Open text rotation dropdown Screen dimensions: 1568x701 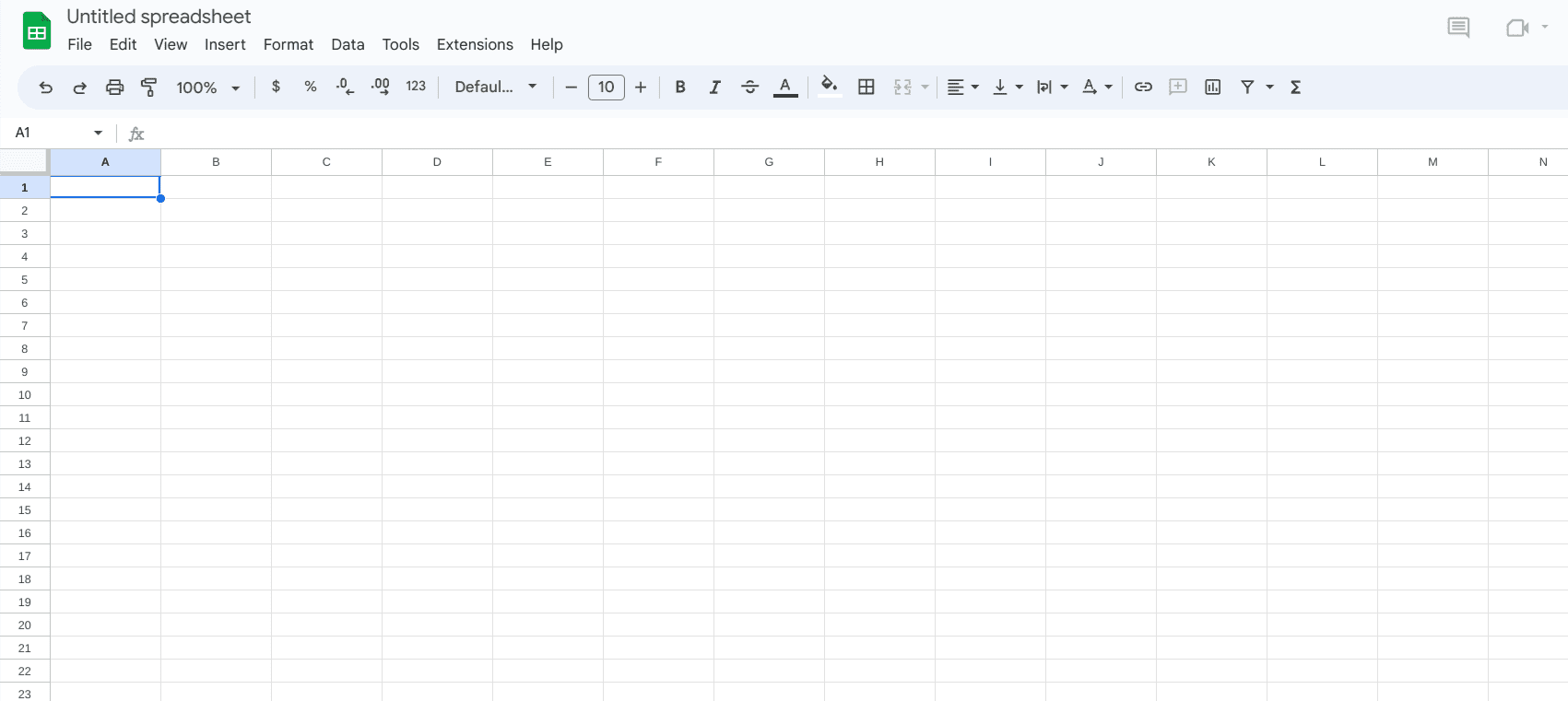(1097, 87)
